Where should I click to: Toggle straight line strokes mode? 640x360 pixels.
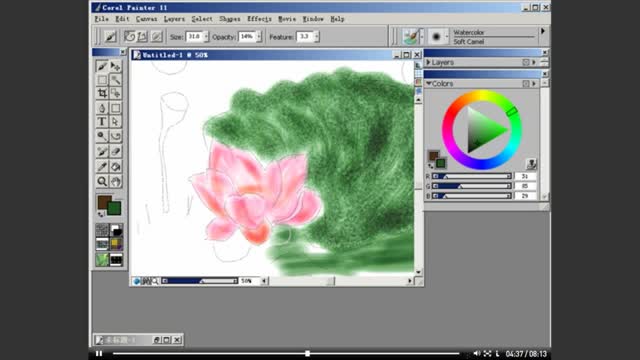pos(142,37)
